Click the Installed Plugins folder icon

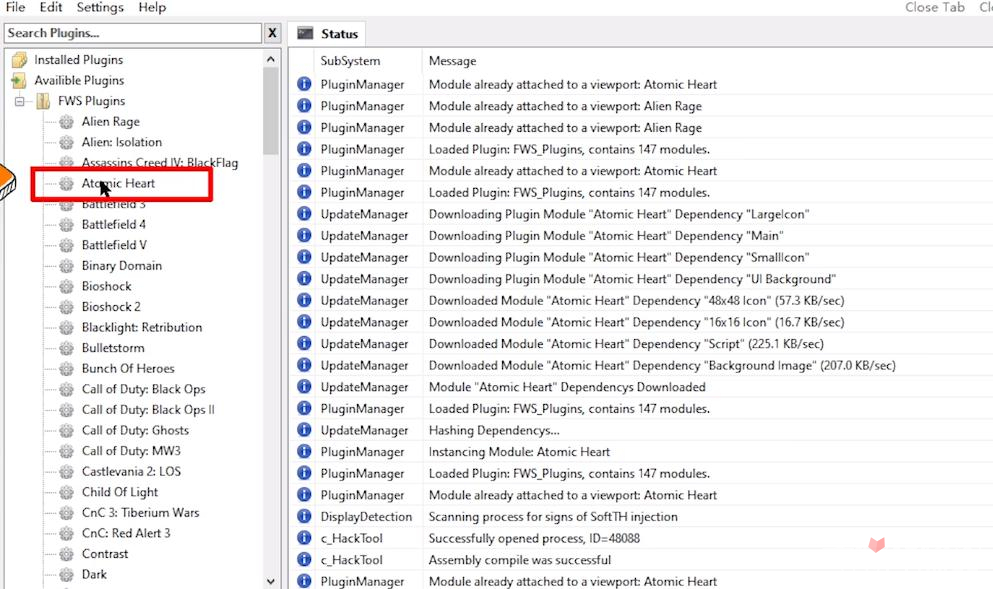[20, 60]
